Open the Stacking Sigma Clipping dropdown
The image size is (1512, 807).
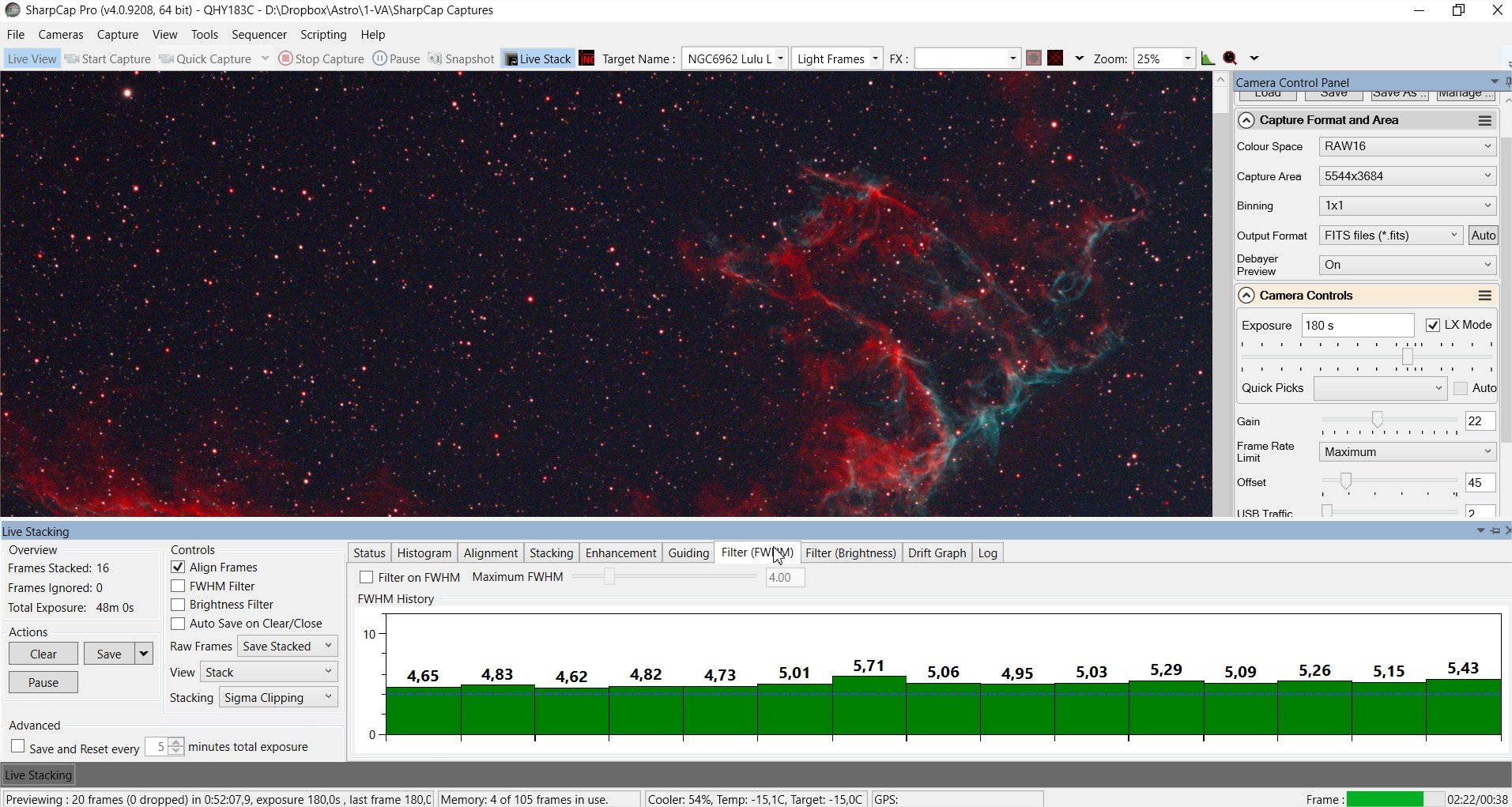[278, 697]
